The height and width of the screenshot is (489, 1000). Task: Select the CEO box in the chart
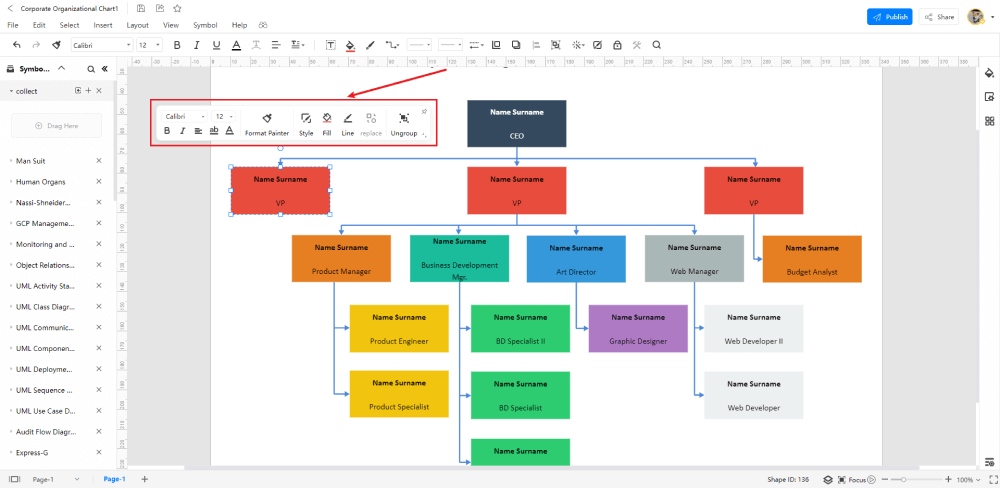click(517, 124)
